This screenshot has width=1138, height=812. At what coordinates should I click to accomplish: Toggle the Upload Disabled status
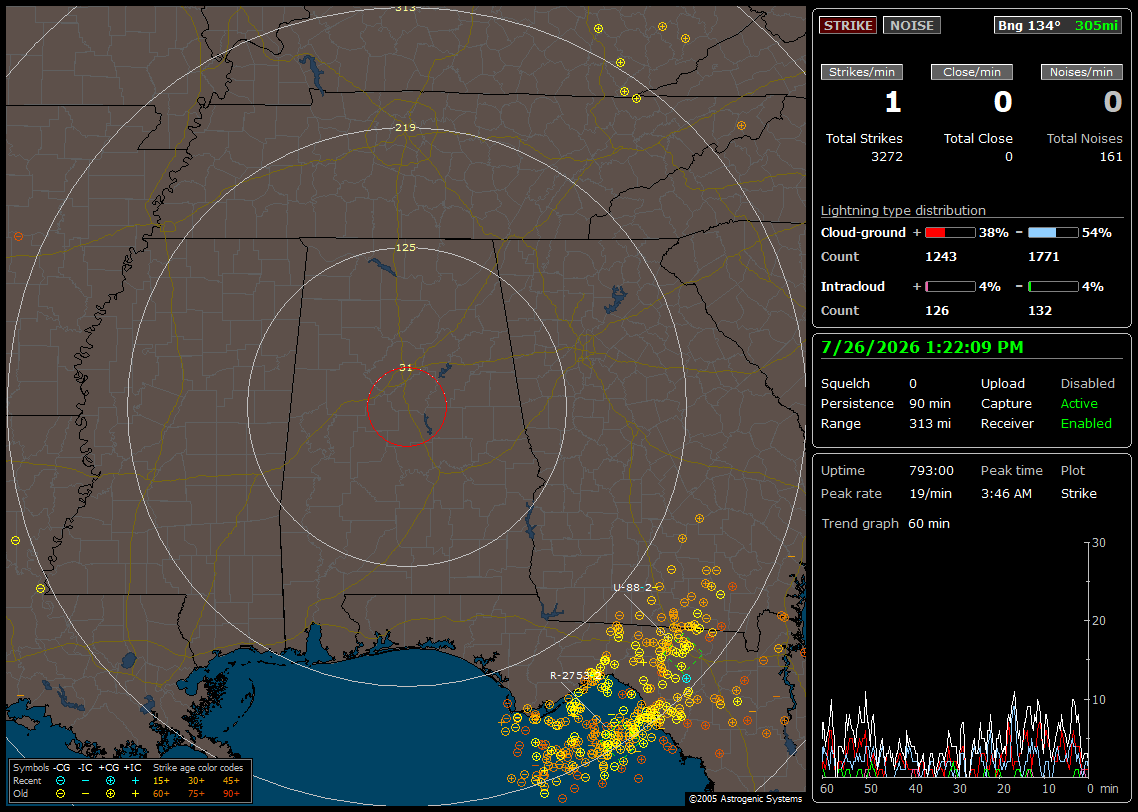[1087, 383]
